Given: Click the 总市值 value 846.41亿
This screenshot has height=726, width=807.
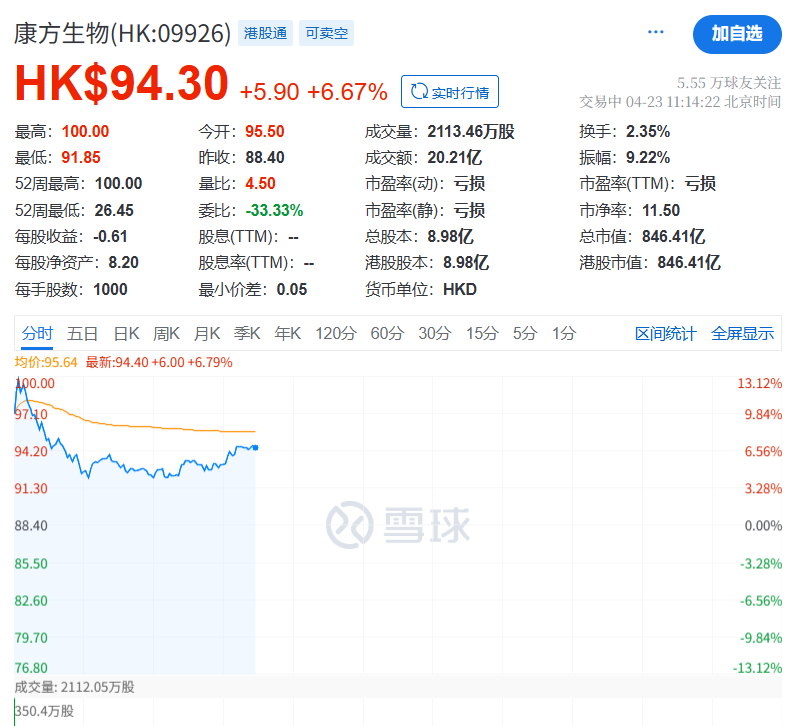Looking at the screenshot, I should point(673,237).
